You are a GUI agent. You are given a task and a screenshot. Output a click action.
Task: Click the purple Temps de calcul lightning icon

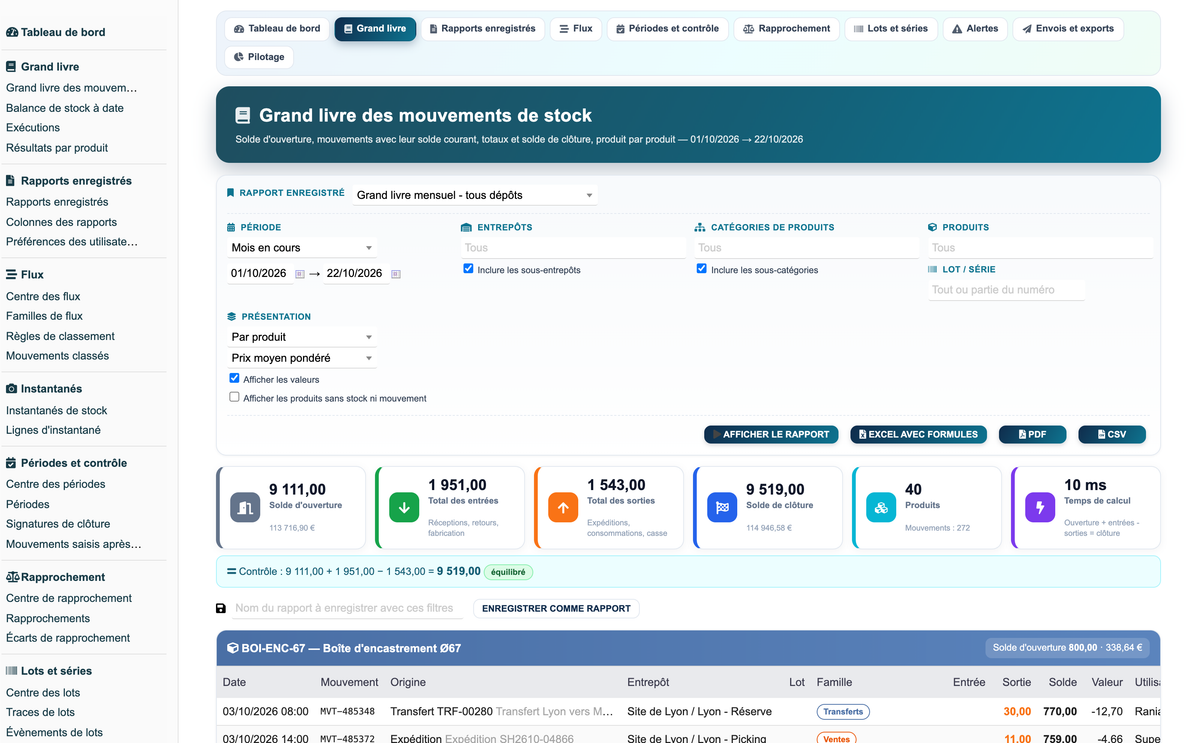click(x=1040, y=507)
